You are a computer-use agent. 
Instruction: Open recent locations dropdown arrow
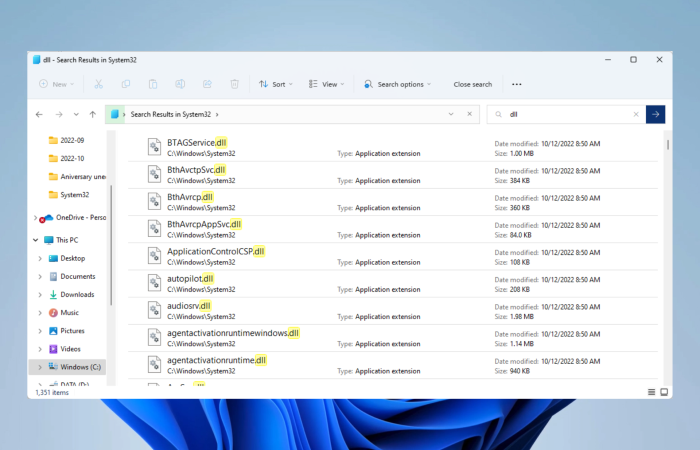click(76, 114)
